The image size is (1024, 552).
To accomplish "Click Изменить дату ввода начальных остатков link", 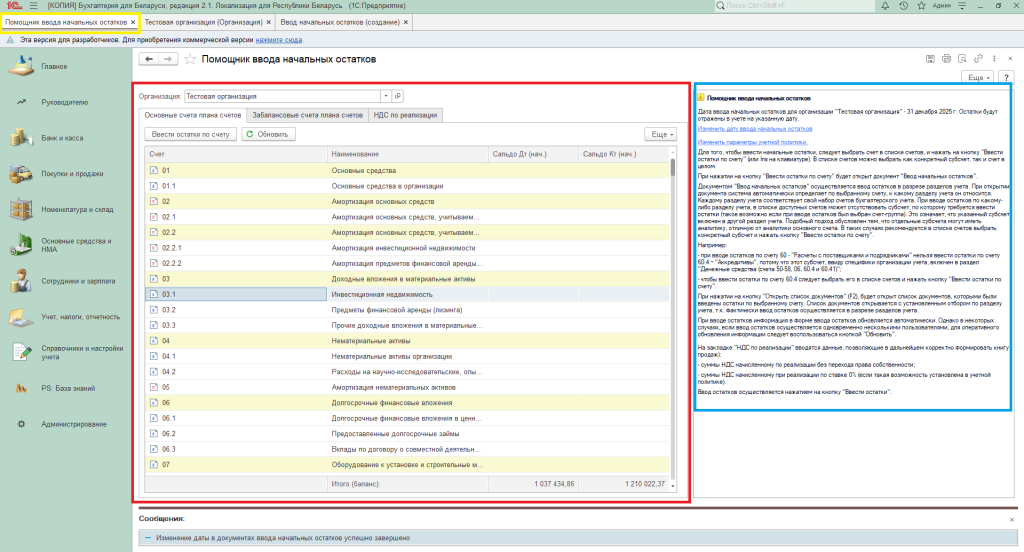I will [x=754, y=129].
